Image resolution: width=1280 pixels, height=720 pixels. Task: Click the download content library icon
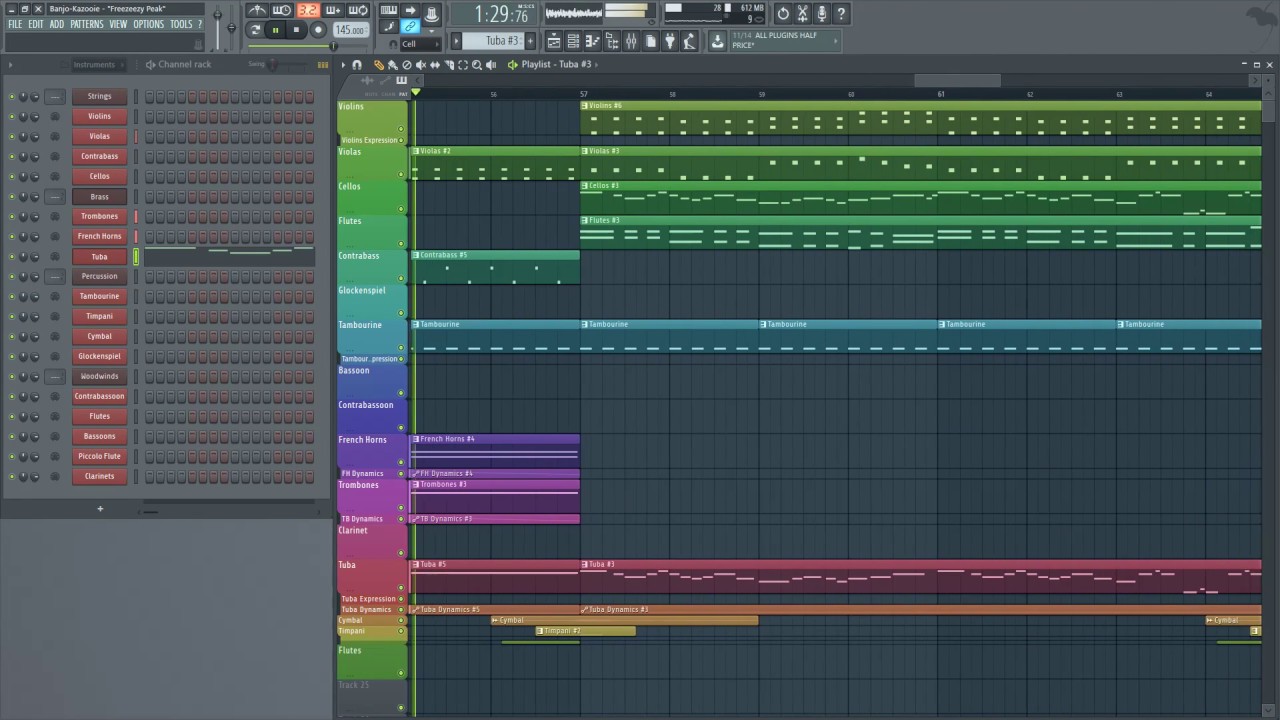pyautogui.click(x=717, y=41)
